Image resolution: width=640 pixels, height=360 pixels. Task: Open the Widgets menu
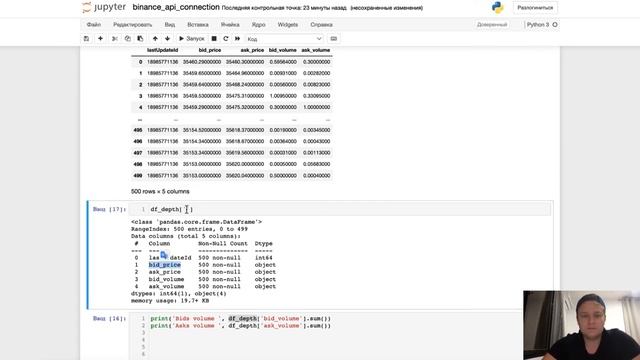(x=288, y=24)
